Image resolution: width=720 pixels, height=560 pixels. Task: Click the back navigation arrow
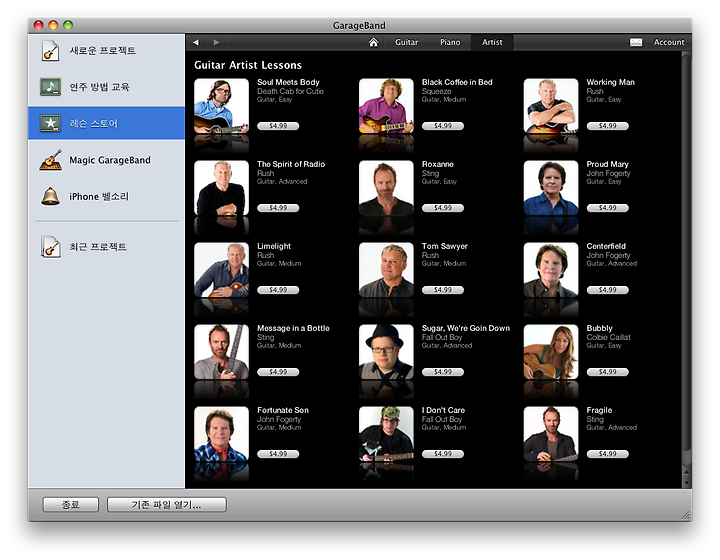[x=196, y=42]
